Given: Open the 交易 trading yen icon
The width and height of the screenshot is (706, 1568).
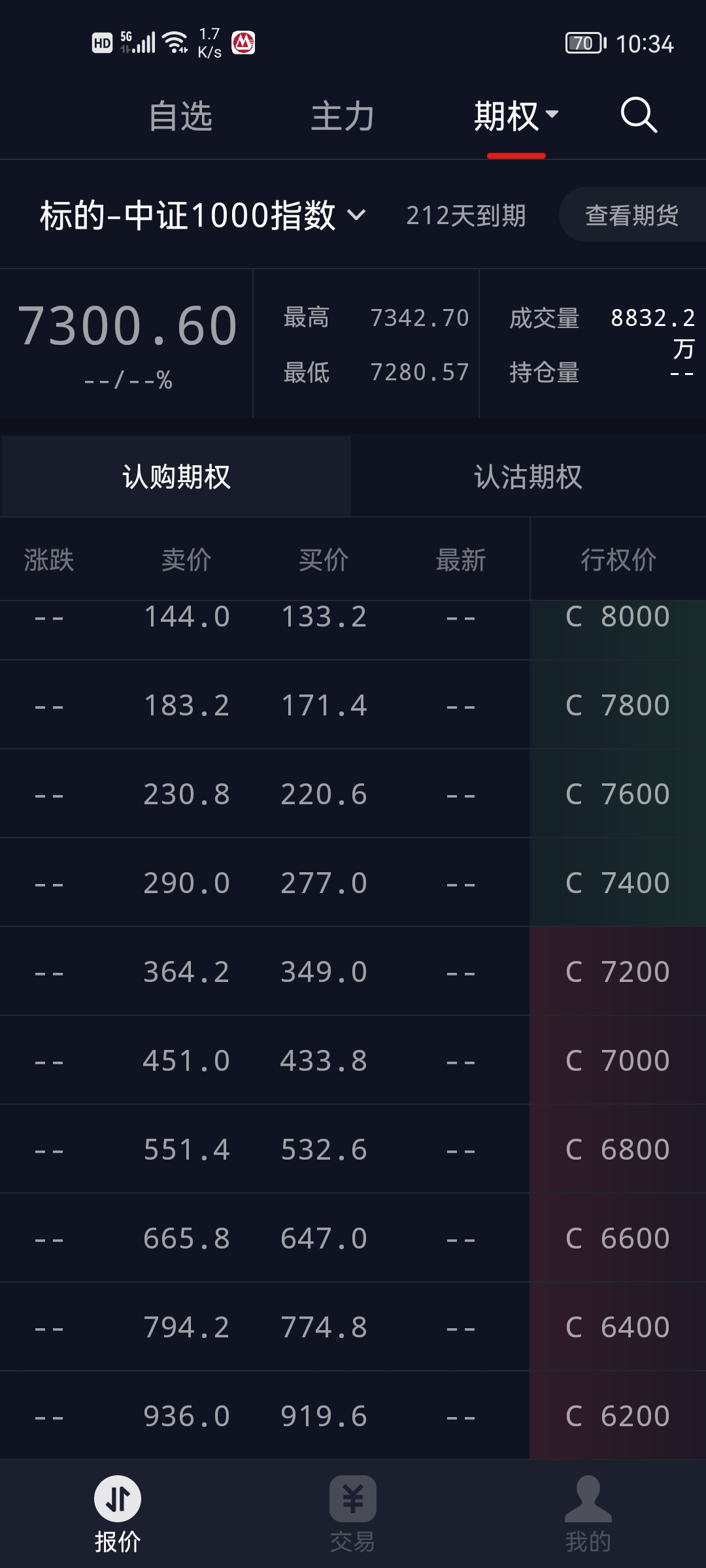Looking at the screenshot, I should (352, 1499).
